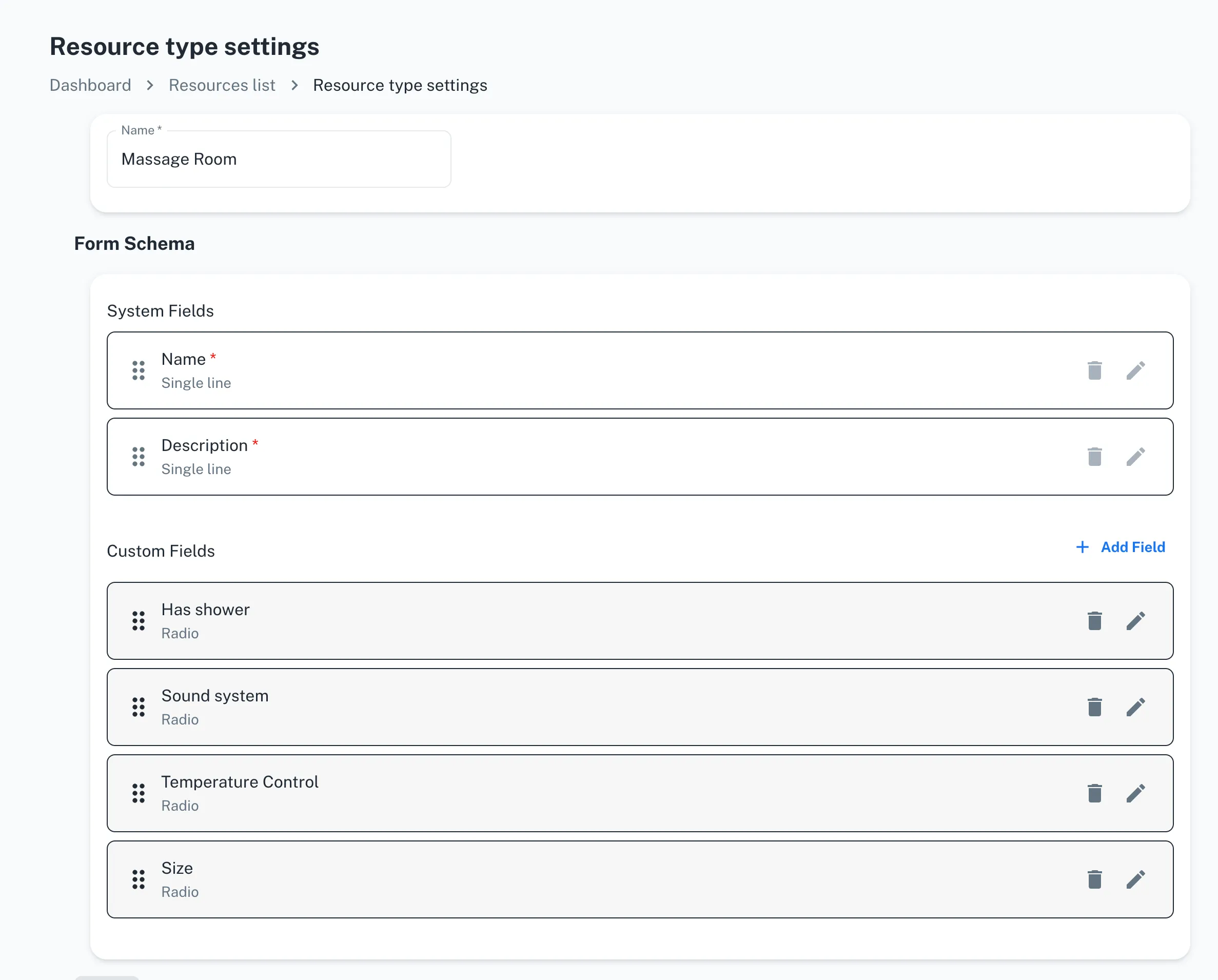Delete the Temperature Control field
Image resolution: width=1218 pixels, height=980 pixels.
coord(1095,793)
